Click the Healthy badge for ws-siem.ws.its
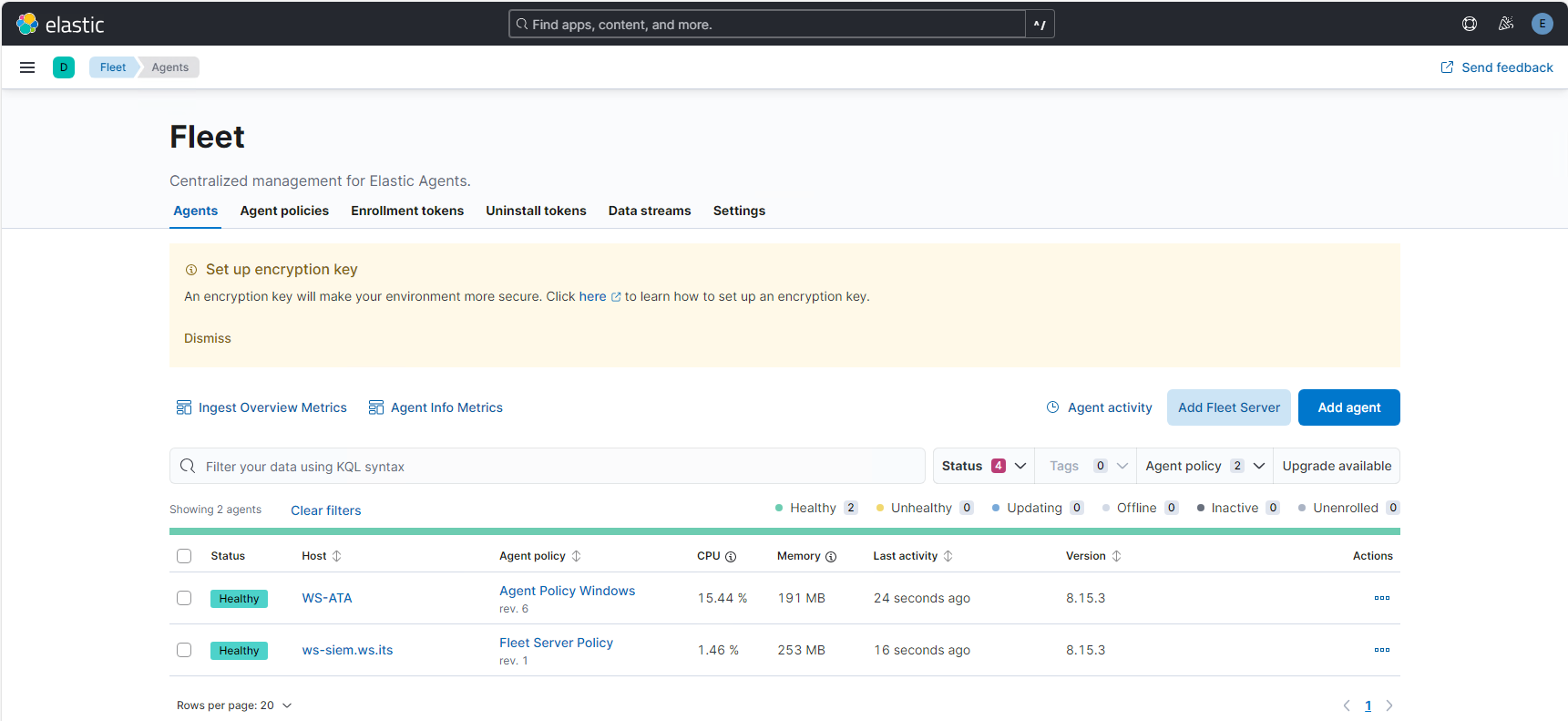 [239, 651]
